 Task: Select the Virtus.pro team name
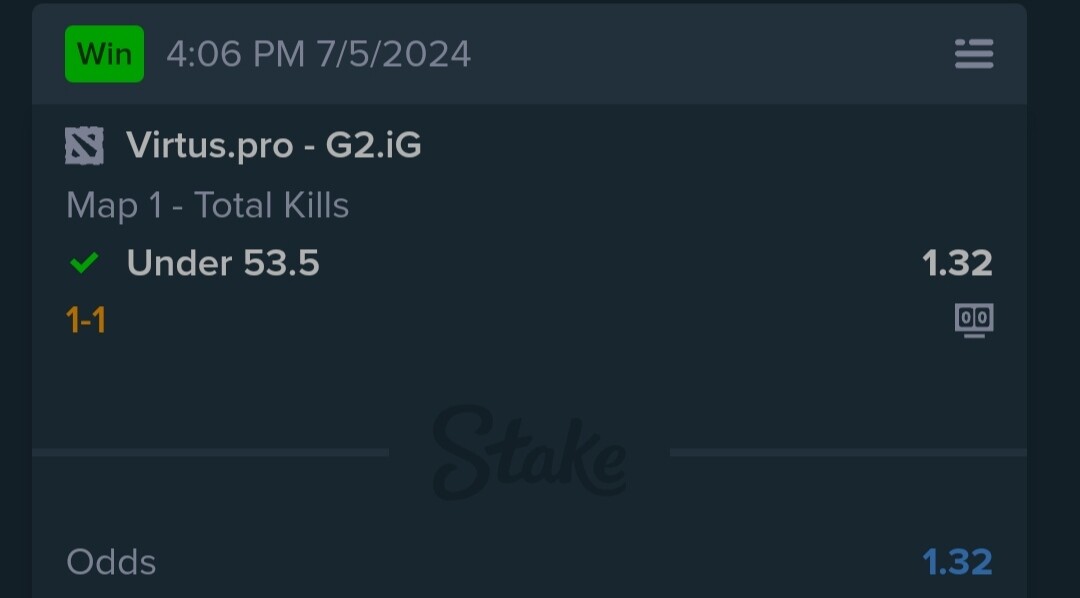[209, 145]
